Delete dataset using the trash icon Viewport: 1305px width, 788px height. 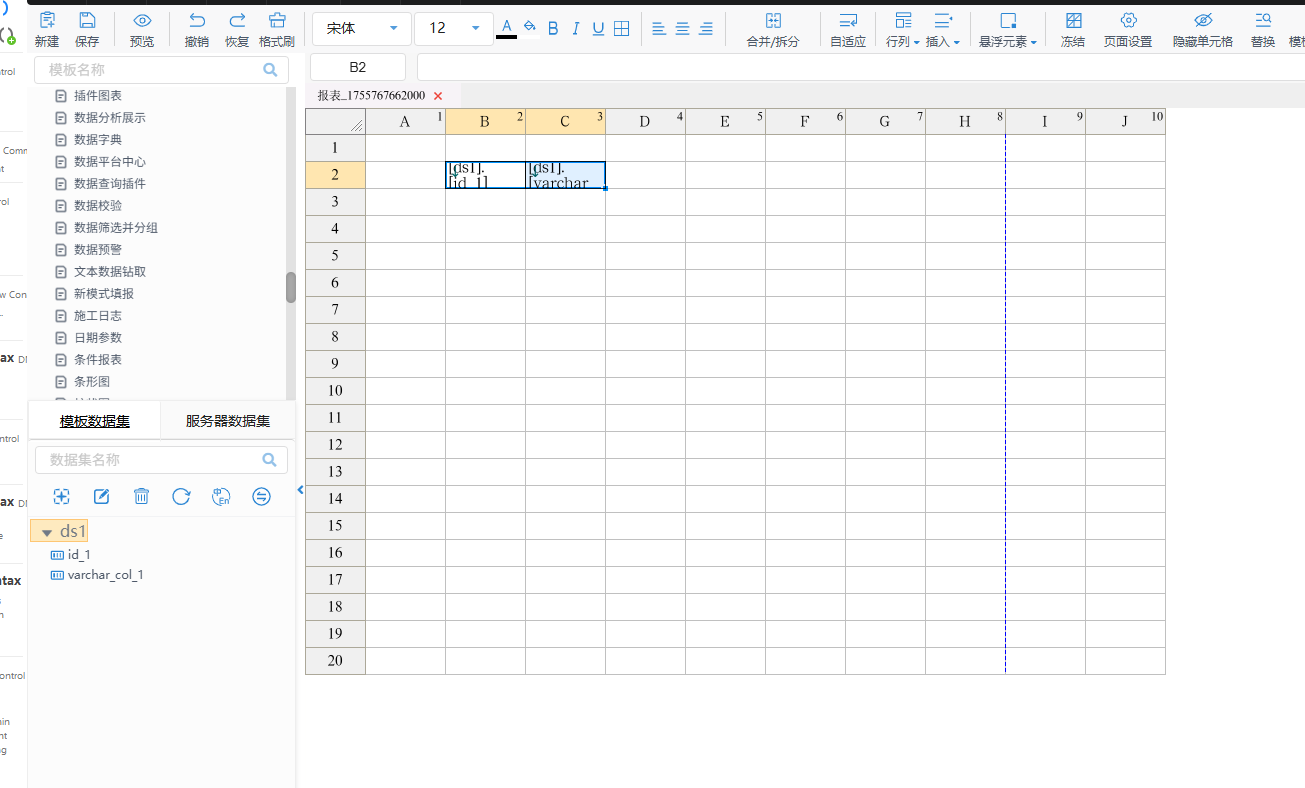point(142,497)
